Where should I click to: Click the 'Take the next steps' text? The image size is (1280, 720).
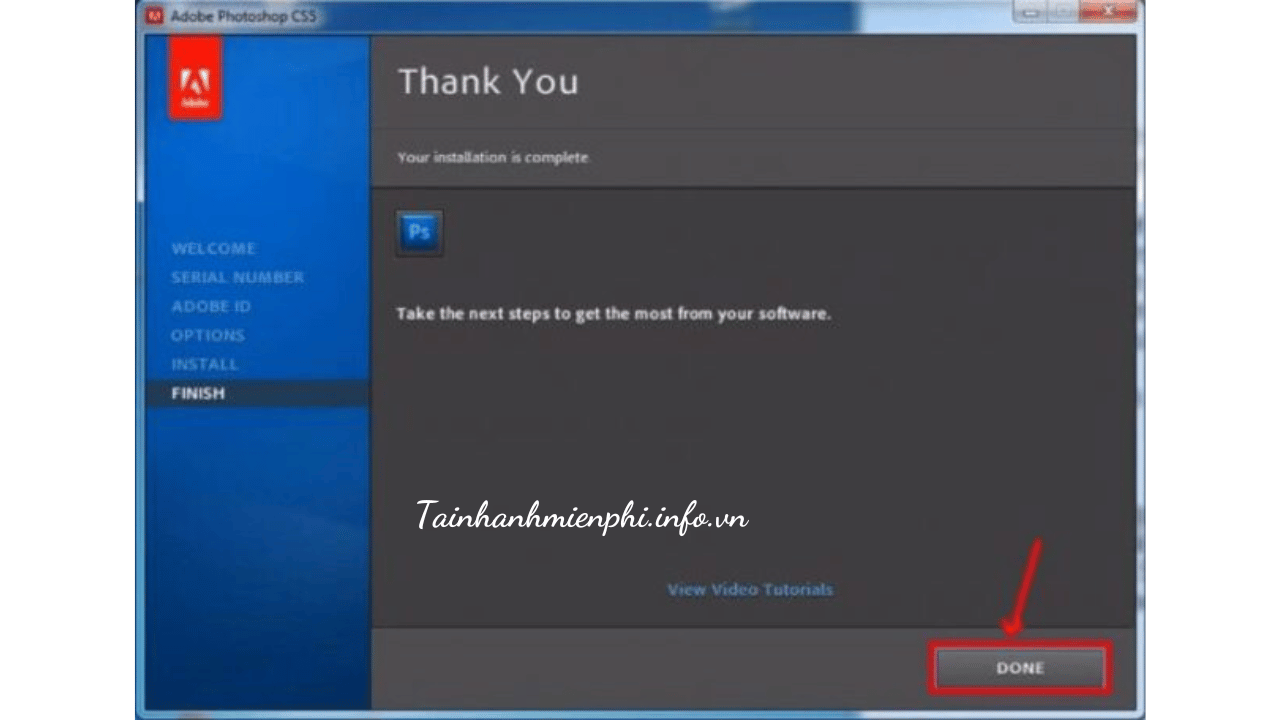(x=613, y=313)
